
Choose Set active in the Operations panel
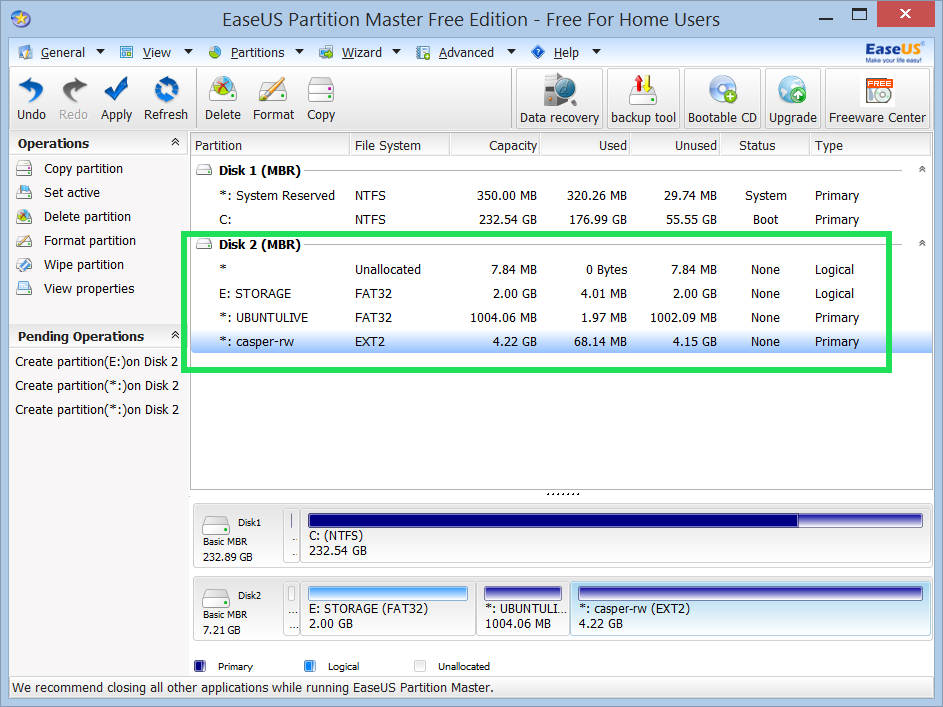[72, 193]
